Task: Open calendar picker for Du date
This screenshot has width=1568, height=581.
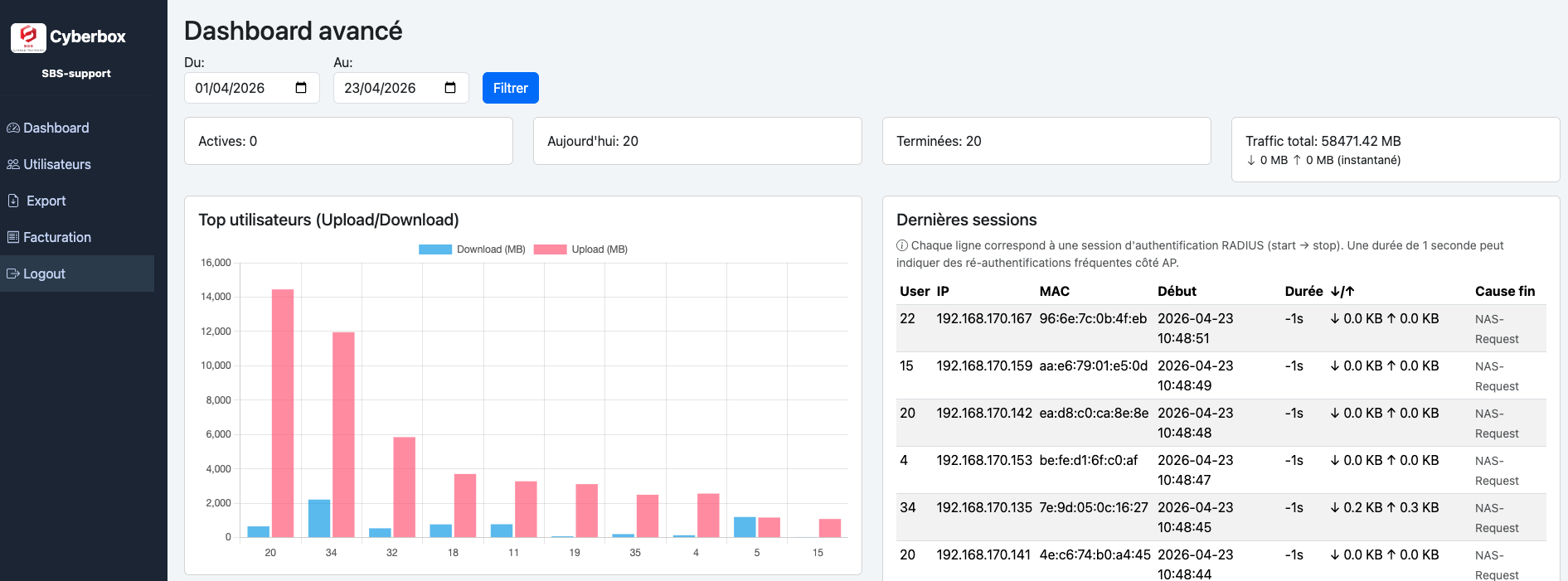Action: [301, 88]
